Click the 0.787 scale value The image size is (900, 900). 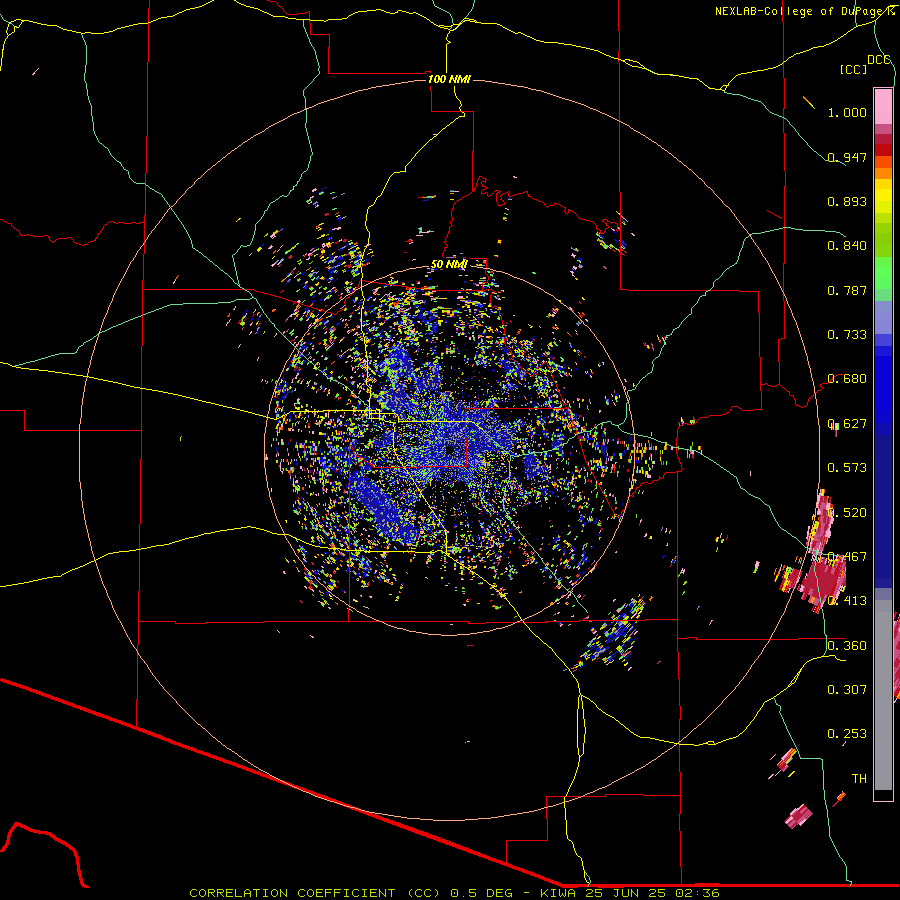pos(847,290)
